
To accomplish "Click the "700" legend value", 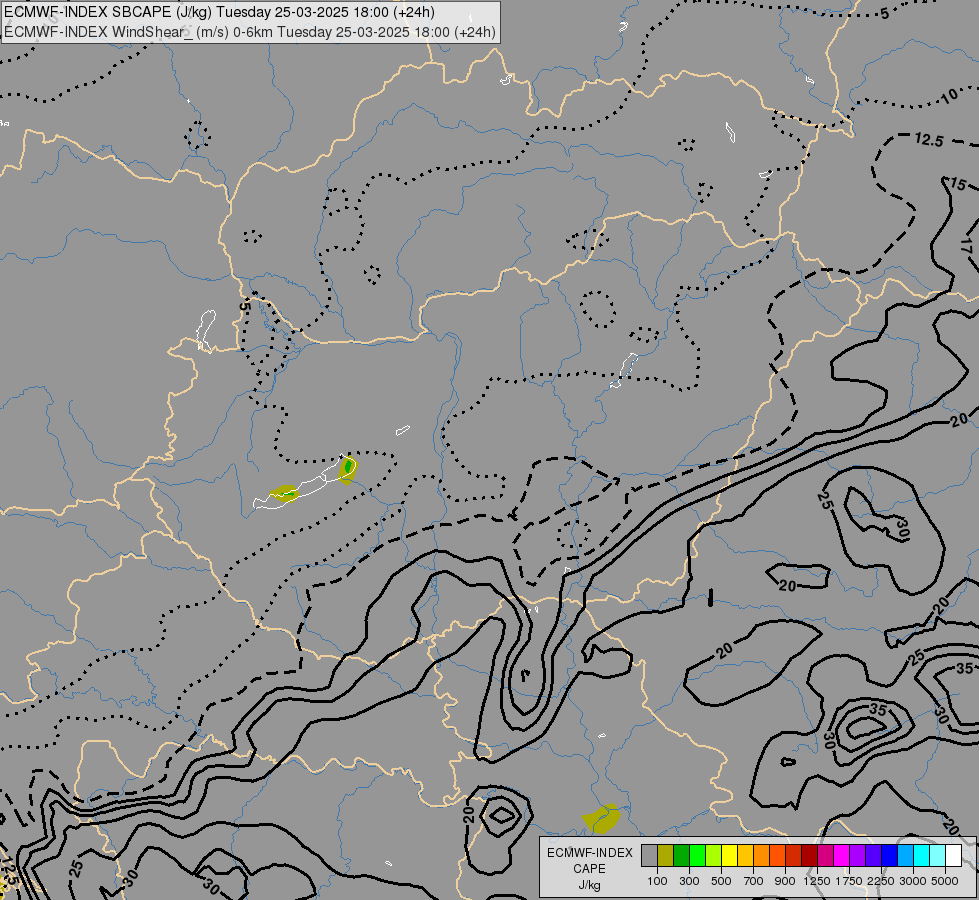I will (754, 881).
